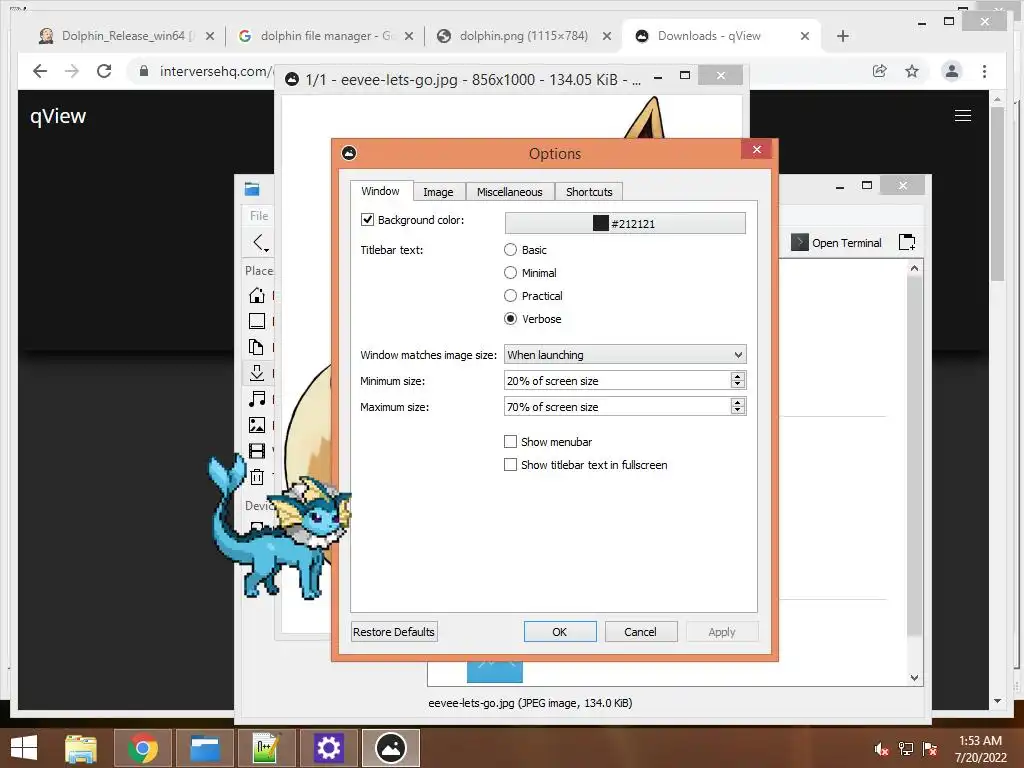Click the qView site title link
The height and width of the screenshot is (768, 1024).
[x=58, y=116]
